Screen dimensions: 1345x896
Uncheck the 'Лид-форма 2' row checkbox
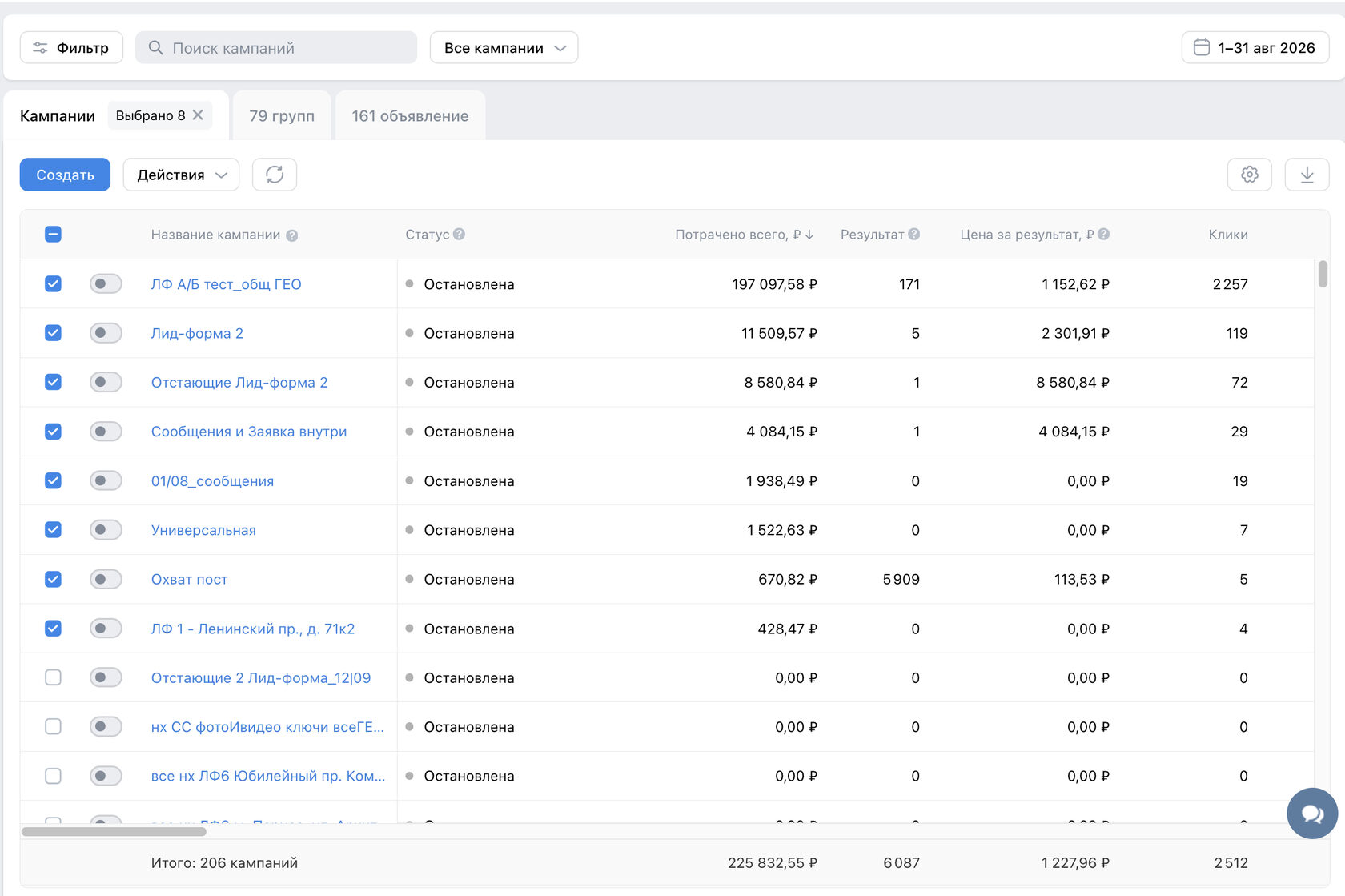[53, 333]
